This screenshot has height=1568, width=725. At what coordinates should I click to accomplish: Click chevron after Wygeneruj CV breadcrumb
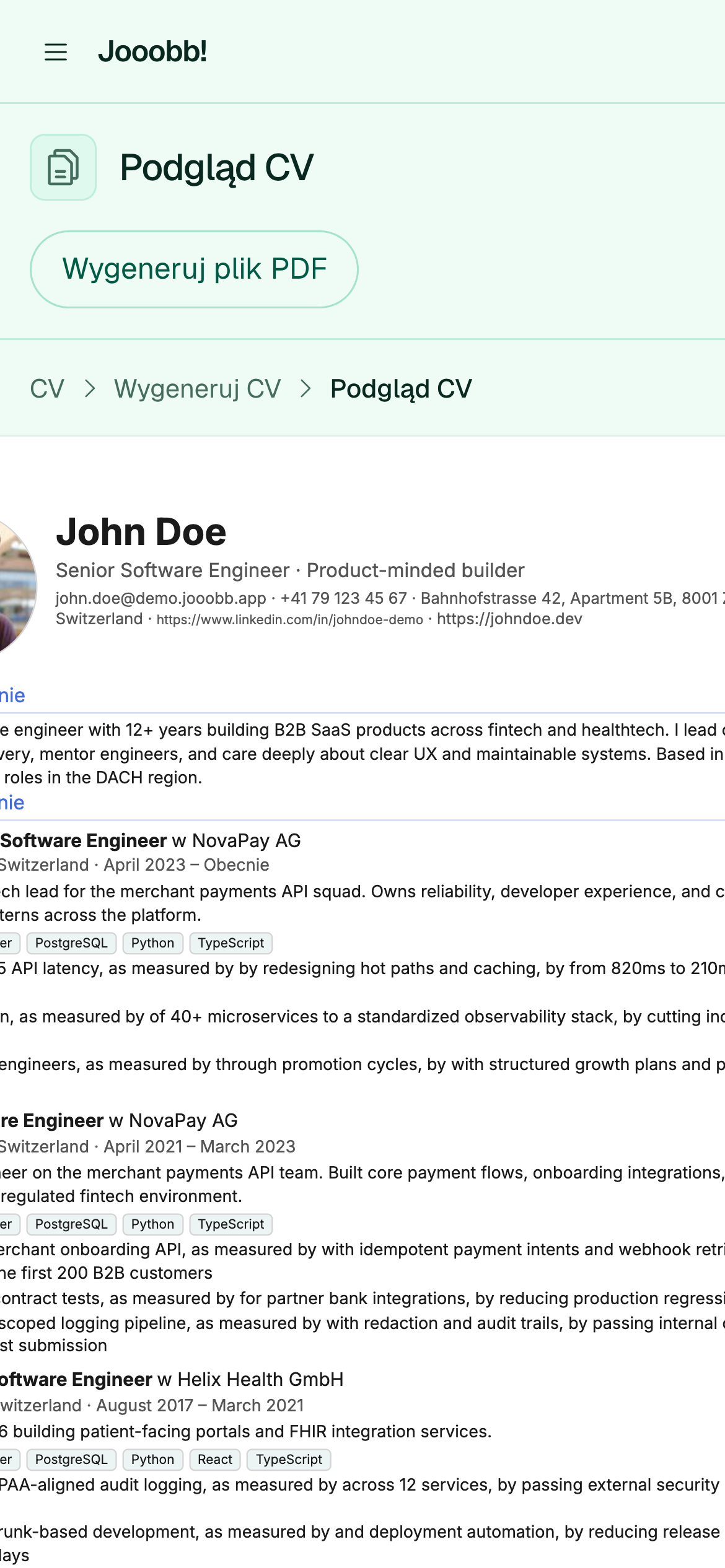305,389
